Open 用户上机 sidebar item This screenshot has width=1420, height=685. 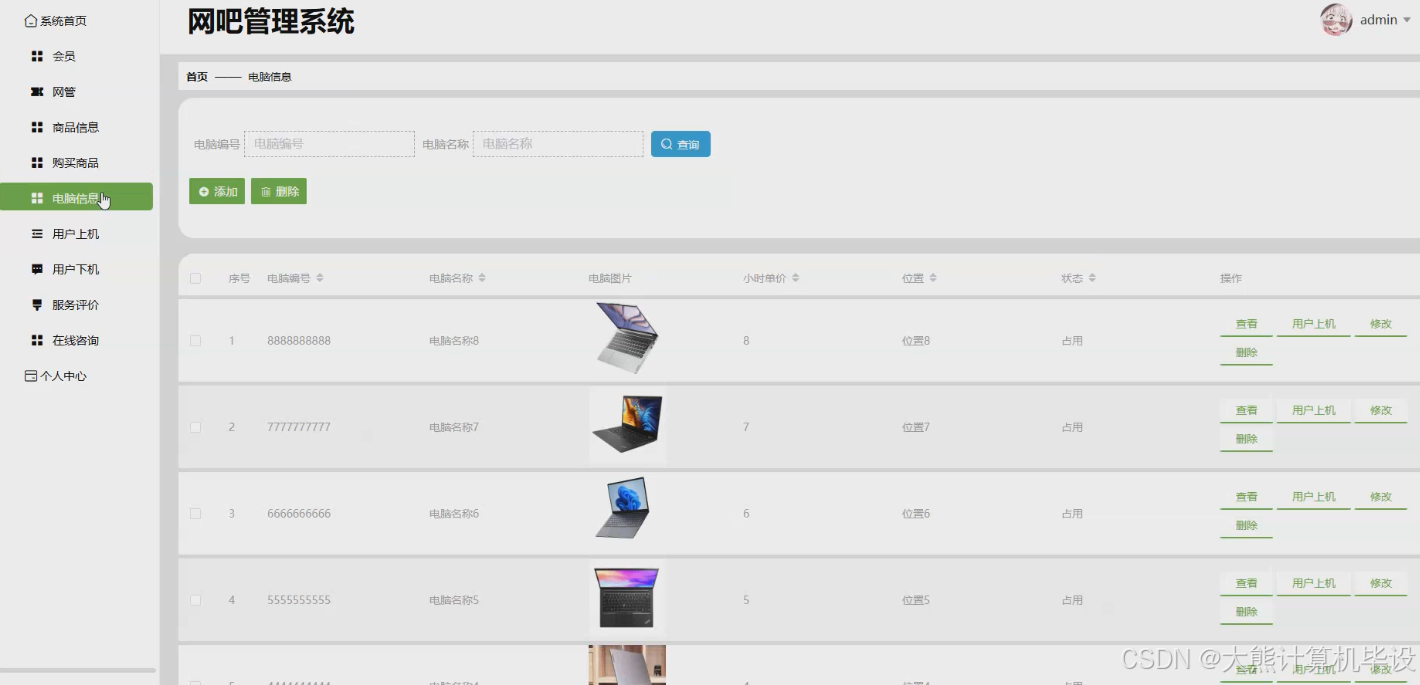click(x=76, y=234)
